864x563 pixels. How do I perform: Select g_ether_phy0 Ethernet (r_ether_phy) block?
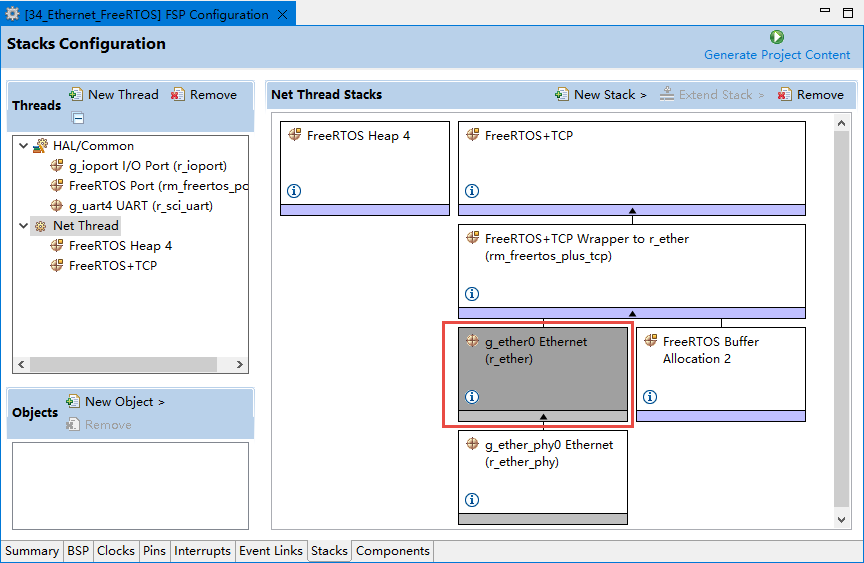543,477
